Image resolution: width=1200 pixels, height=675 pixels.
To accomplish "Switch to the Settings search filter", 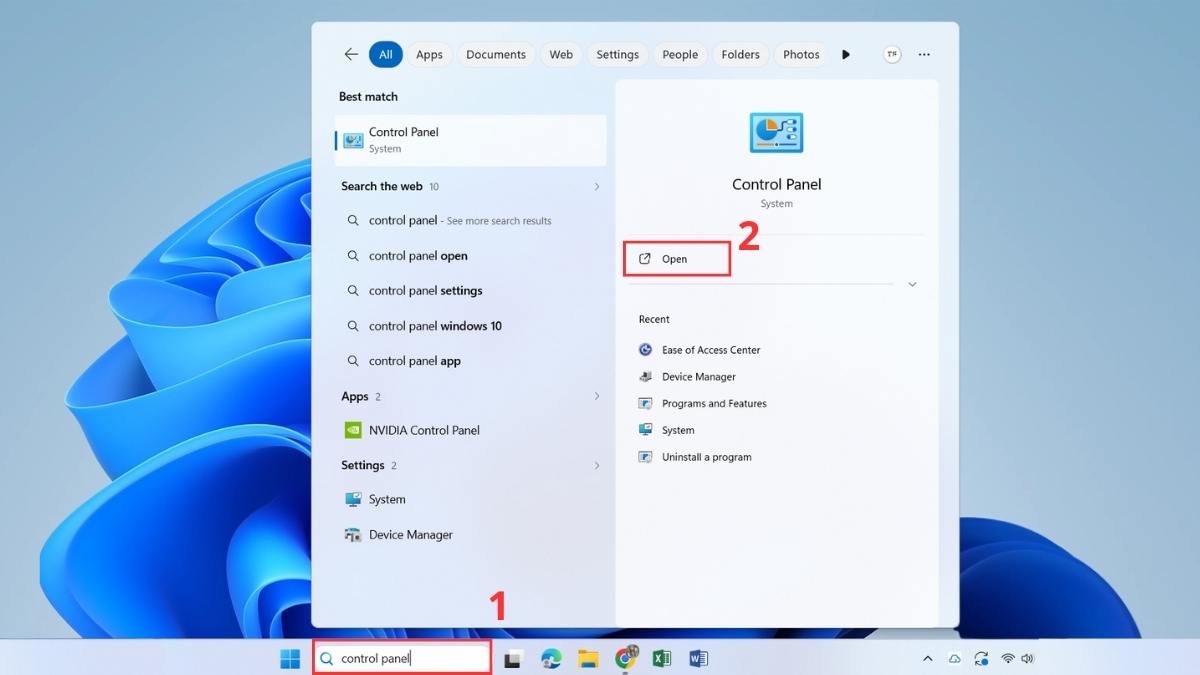I will pos(617,54).
